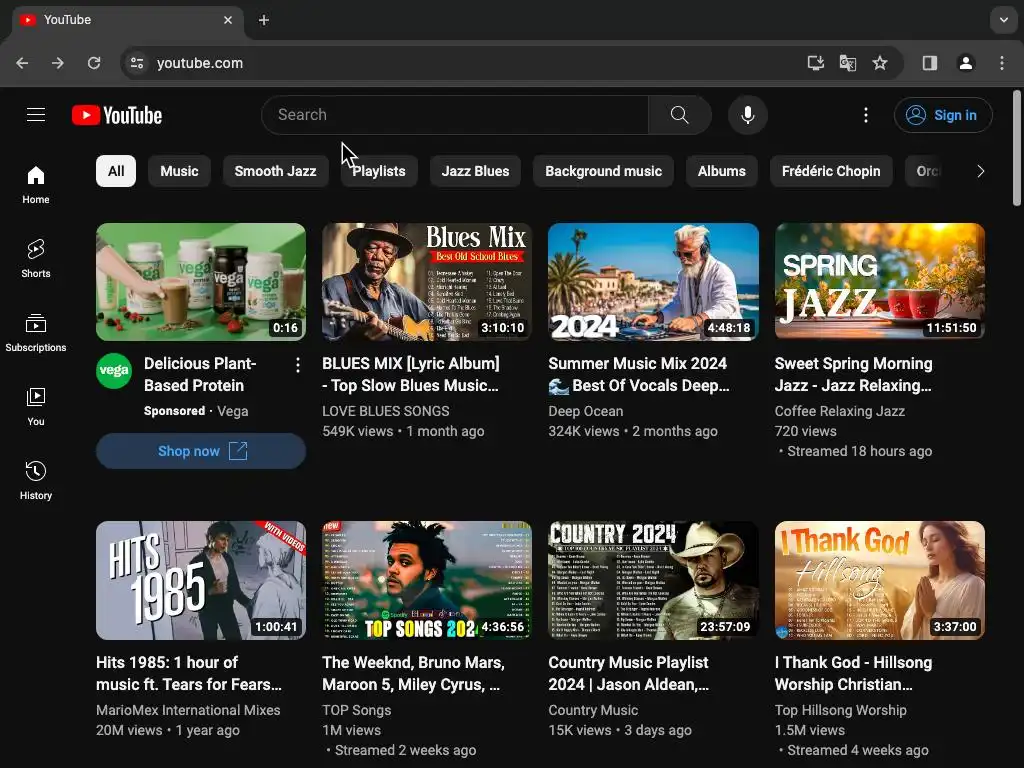Select the Music filter chip
Screen dimensions: 1024x768
pos(180,171)
